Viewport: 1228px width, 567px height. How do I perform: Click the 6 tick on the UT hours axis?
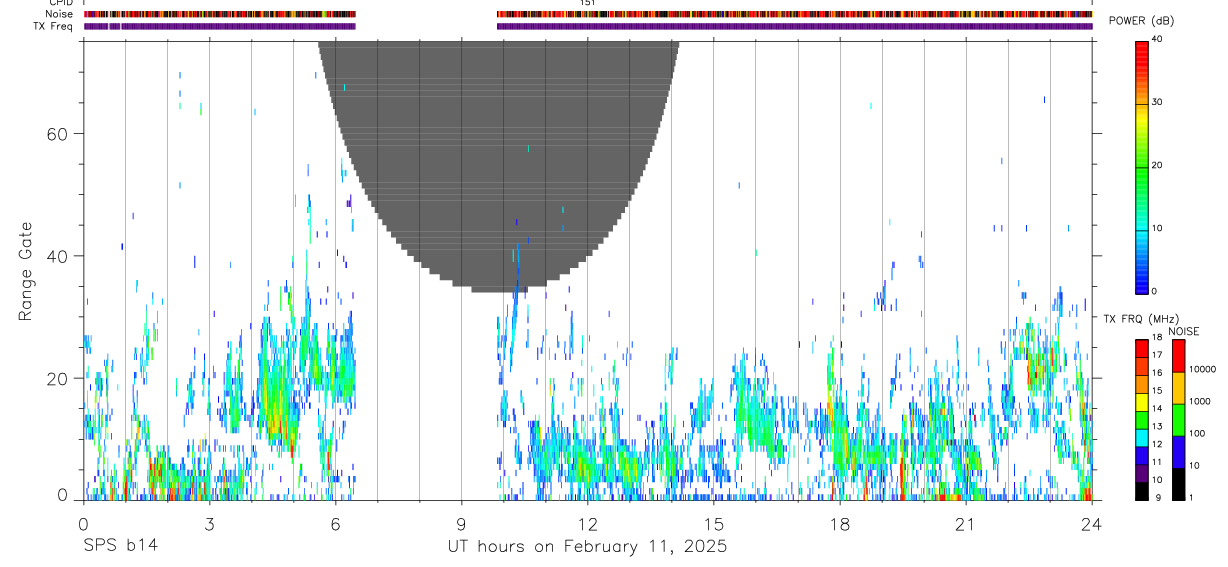[x=335, y=523]
